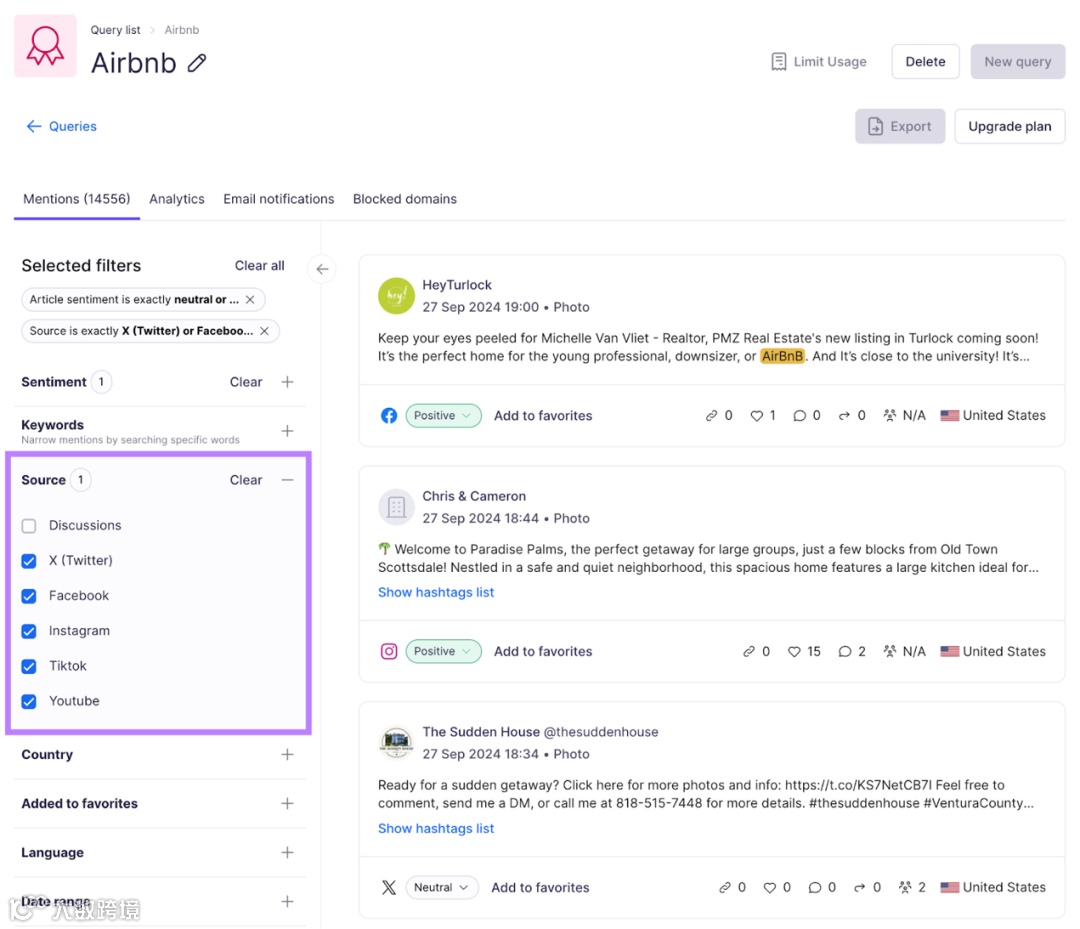Click the link count icon on HeyTurlock mention

pyautogui.click(x=711, y=416)
